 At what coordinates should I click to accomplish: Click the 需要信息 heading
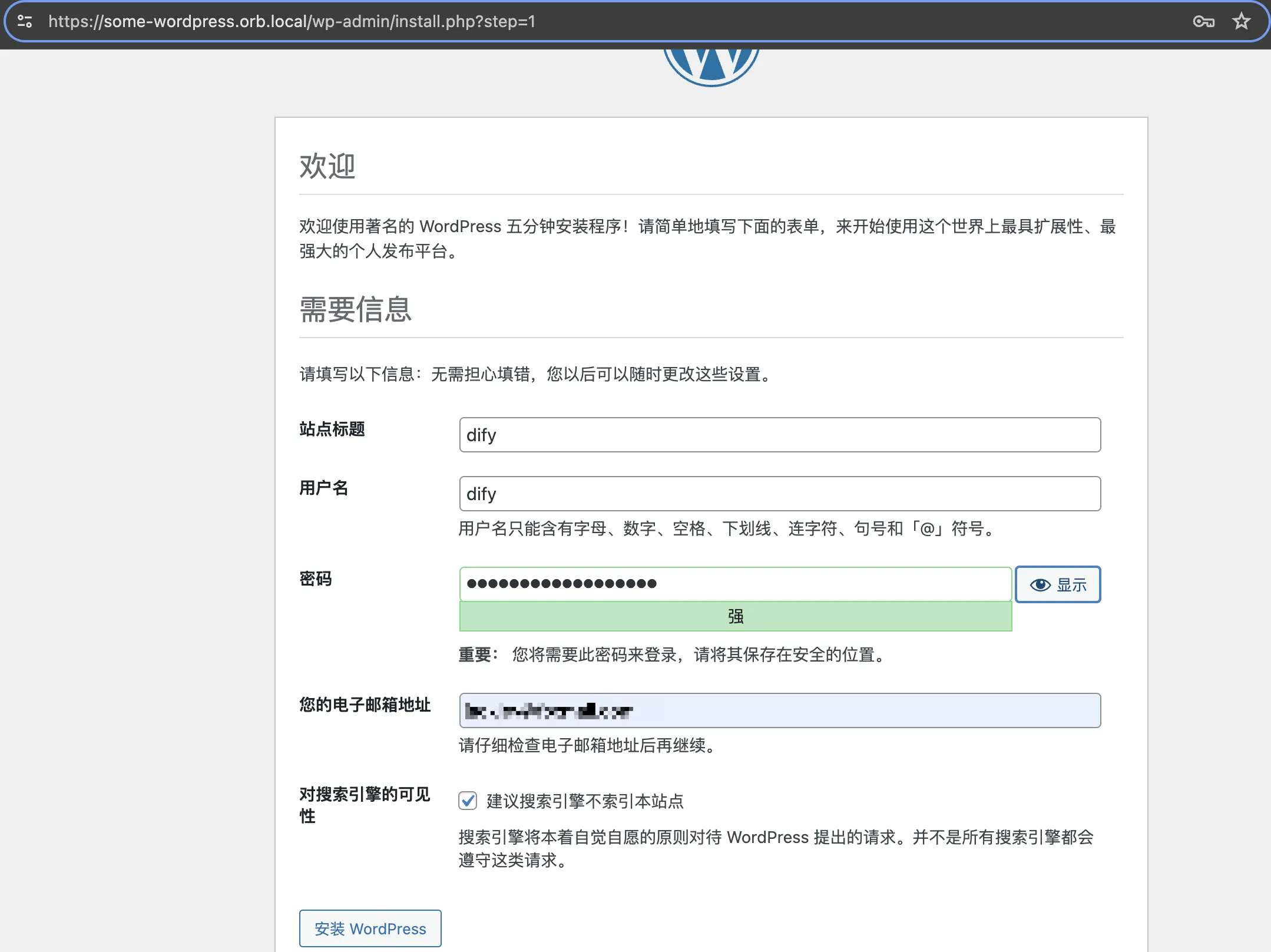pyautogui.click(x=356, y=309)
